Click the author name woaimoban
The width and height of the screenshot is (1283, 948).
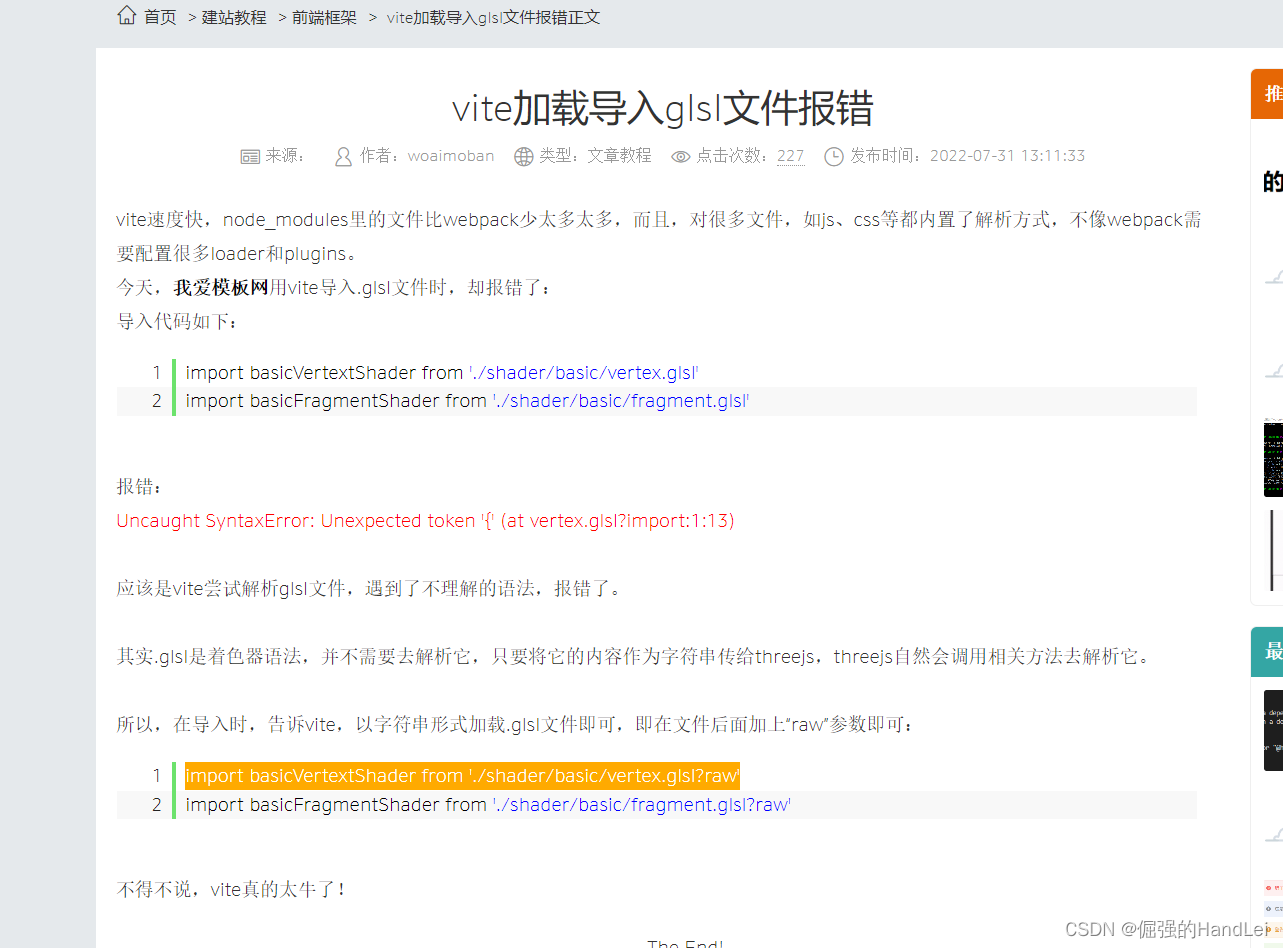pyautogui.click(x=450, y=156)
